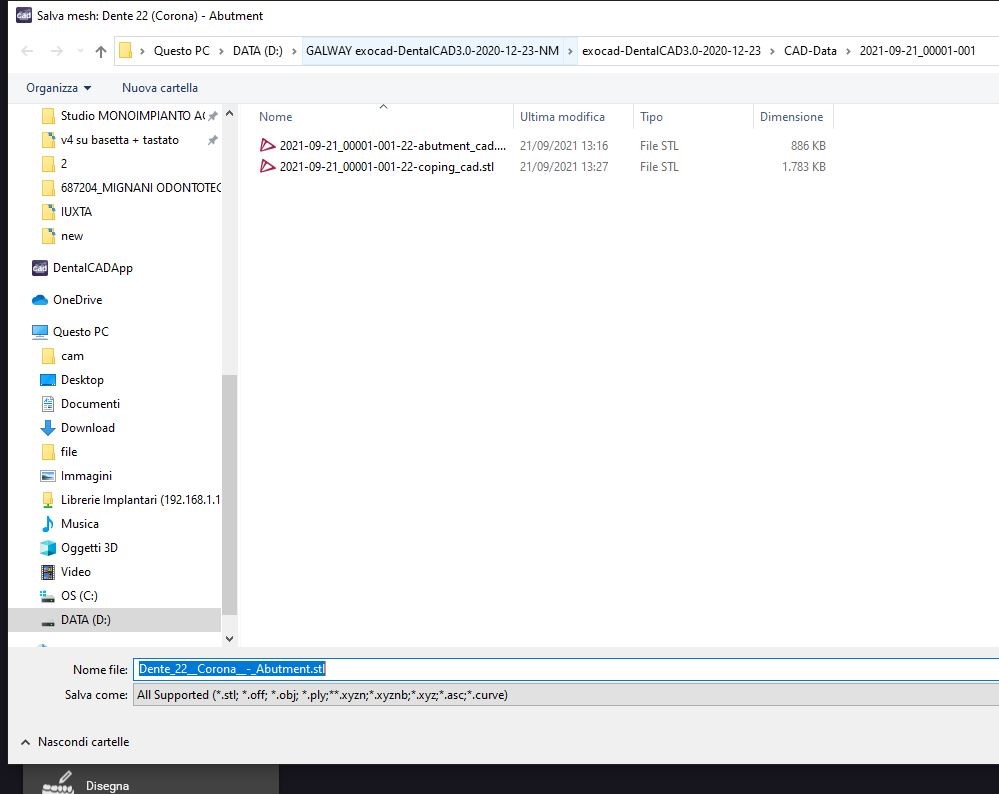Sort files by the Dimensione column
Screen dimensions: 999x794
pos(793,117)
